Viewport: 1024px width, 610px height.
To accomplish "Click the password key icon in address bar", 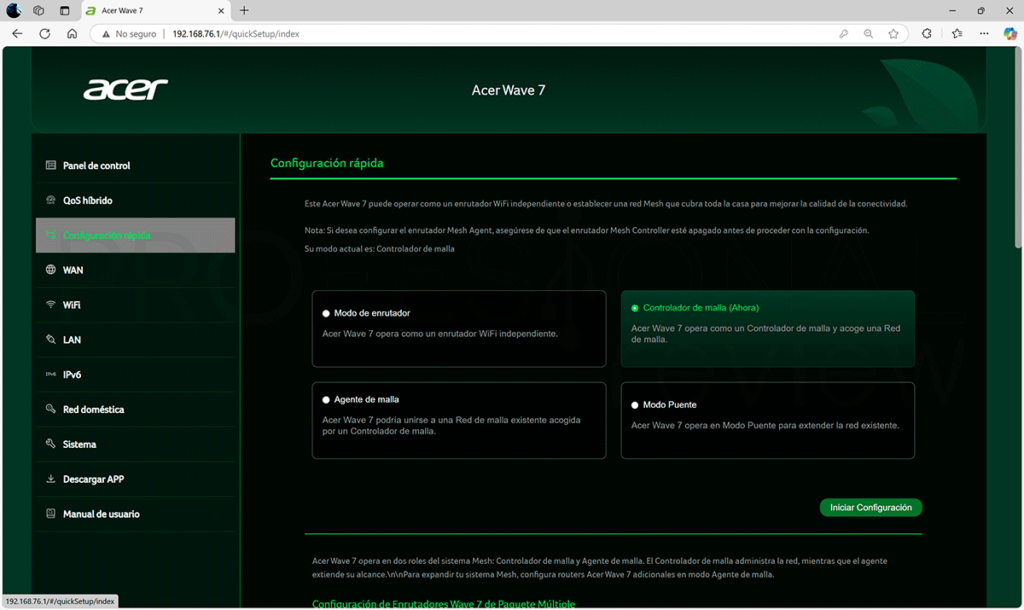I will (x=843, y=33).
